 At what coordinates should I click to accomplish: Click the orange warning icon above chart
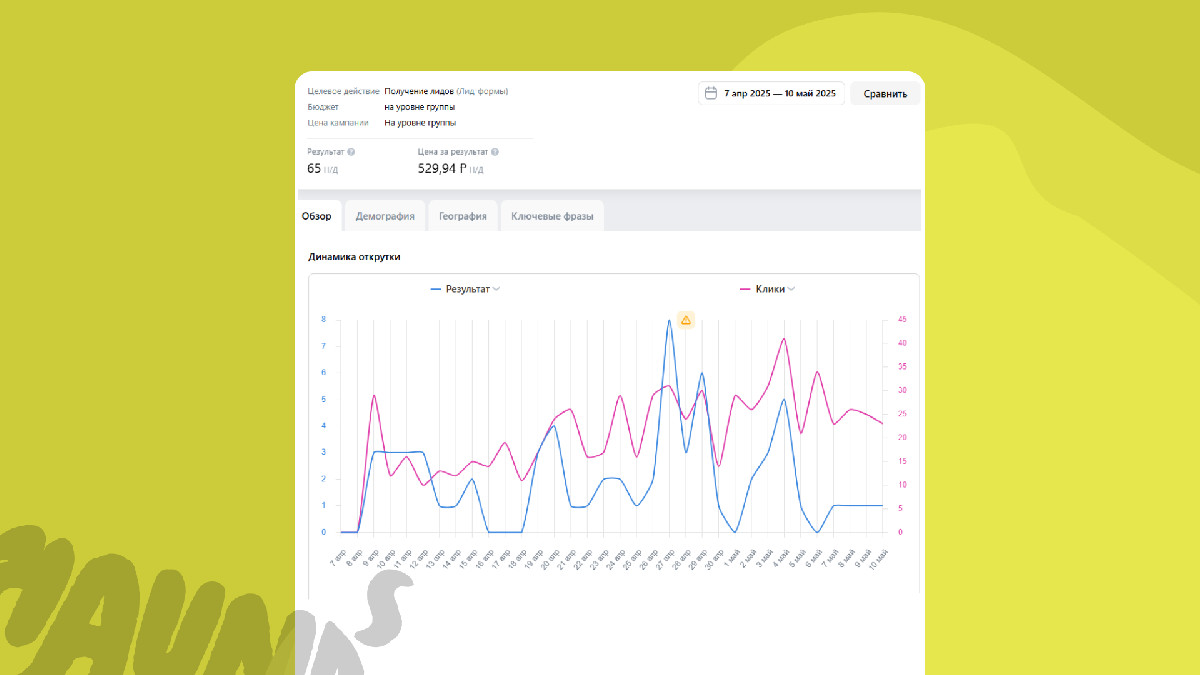pyautogui.click(x=686, y=320)
